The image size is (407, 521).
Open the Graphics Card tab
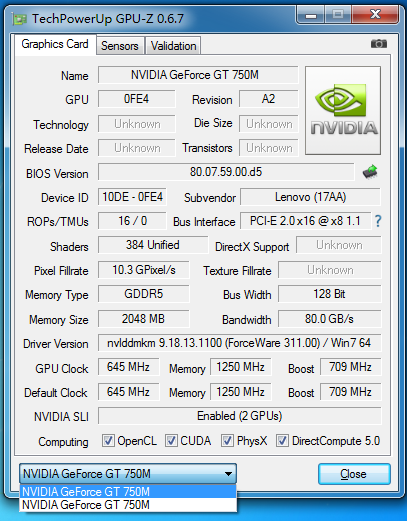pos(55,44)
